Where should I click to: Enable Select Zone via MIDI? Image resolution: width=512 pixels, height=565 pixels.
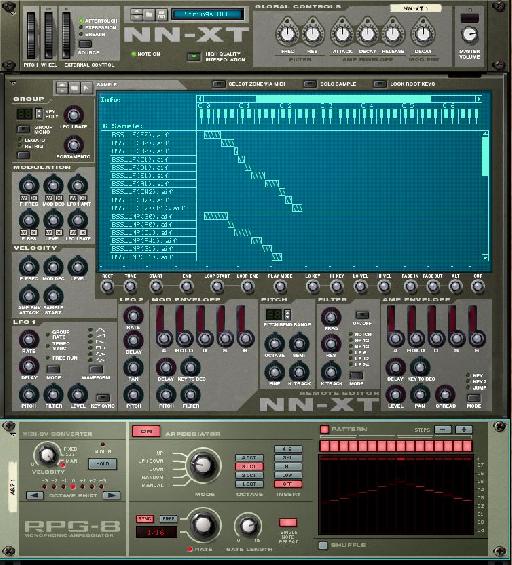218,84
